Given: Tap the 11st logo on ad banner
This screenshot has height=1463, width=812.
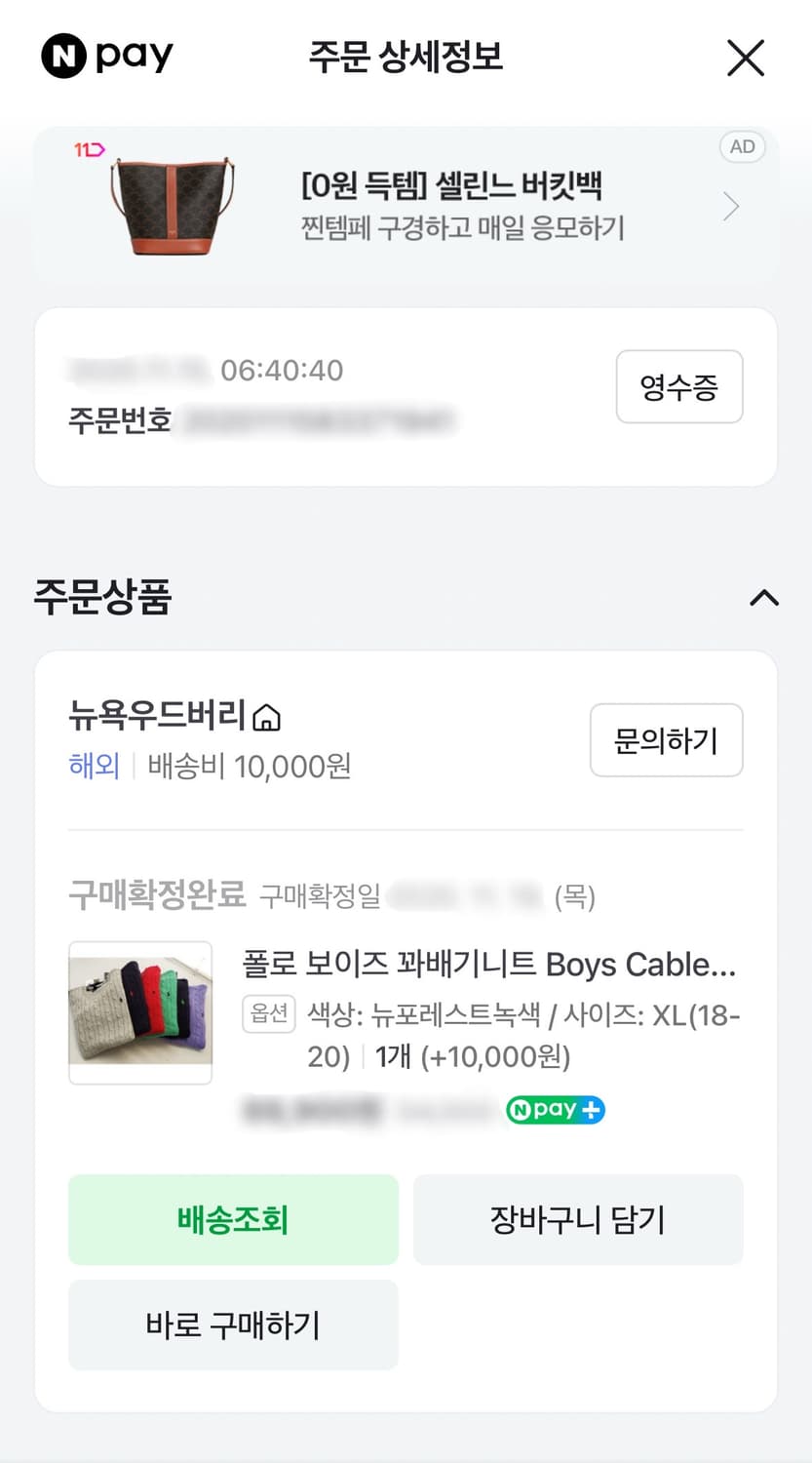Looking at the screenshot, I should tap(89, 149).
